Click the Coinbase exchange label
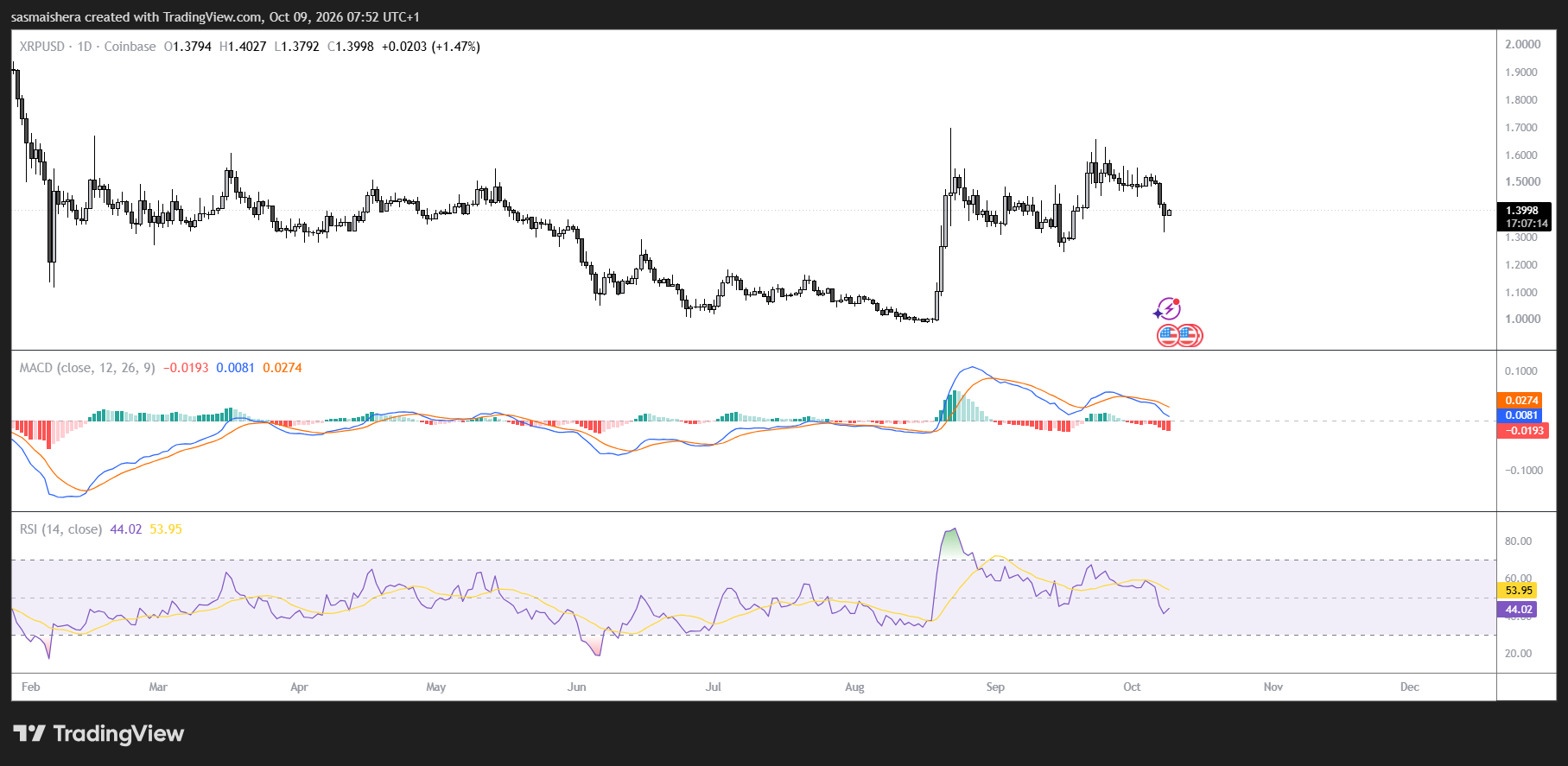The height and width of the screenshot is (766, 1568). pyautogui.click(x=130, y=47)
